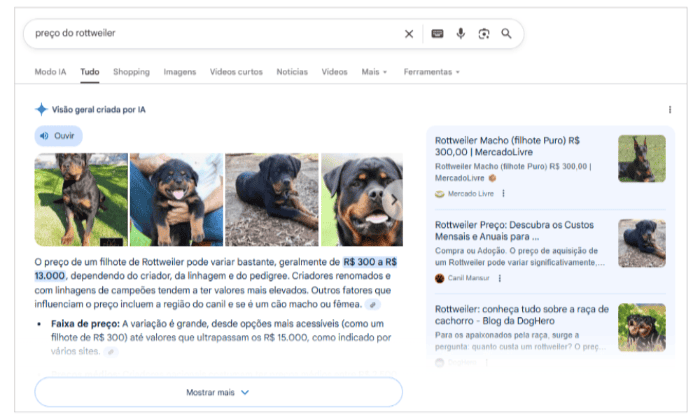Click the Mercado Livre source favicon
The height and width of the screenshot is (420, 700).
pyautogui.click(x=440, y=194)
